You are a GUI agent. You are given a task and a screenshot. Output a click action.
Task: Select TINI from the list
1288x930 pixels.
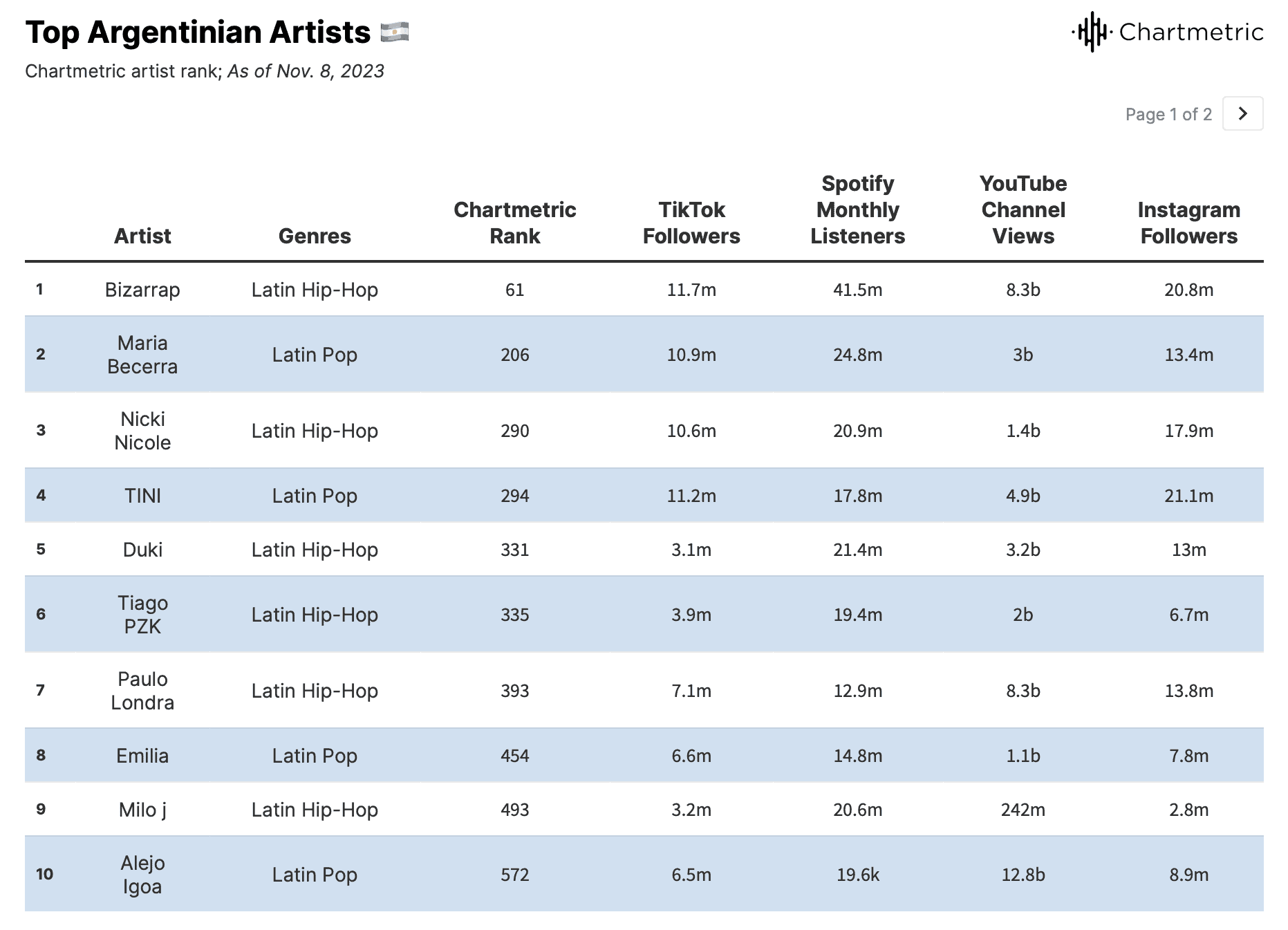143,495
